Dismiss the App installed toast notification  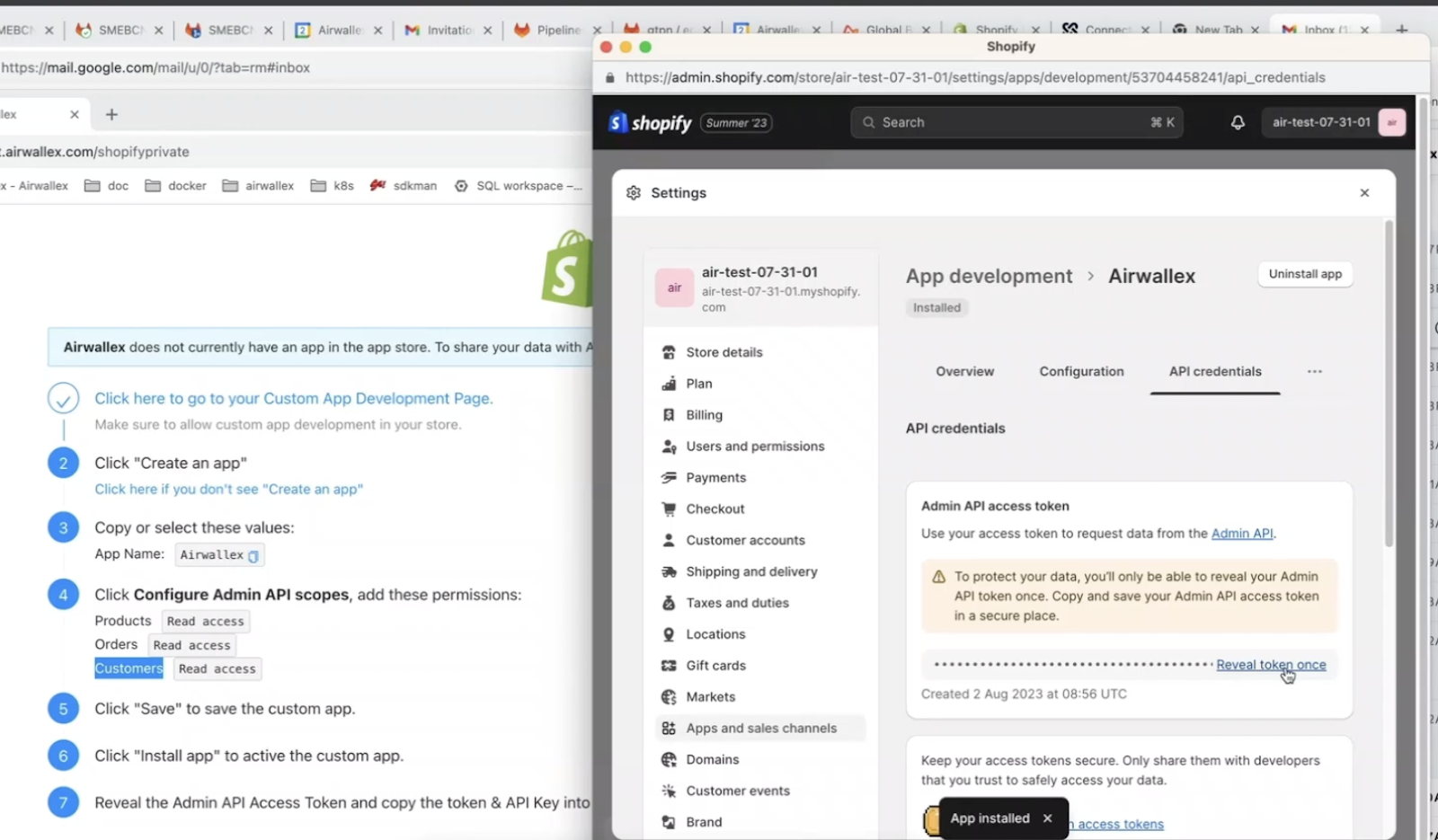pyautogui.click(x=1047, y=818)
